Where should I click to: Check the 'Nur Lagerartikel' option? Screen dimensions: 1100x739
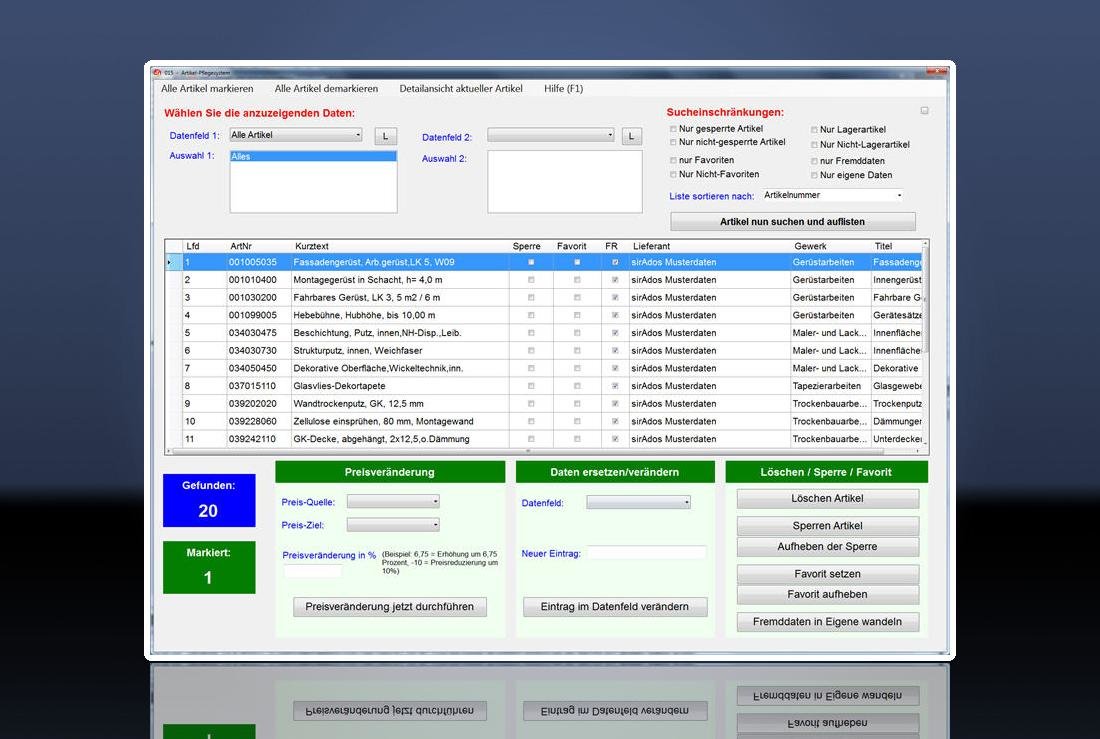(814, 130)
